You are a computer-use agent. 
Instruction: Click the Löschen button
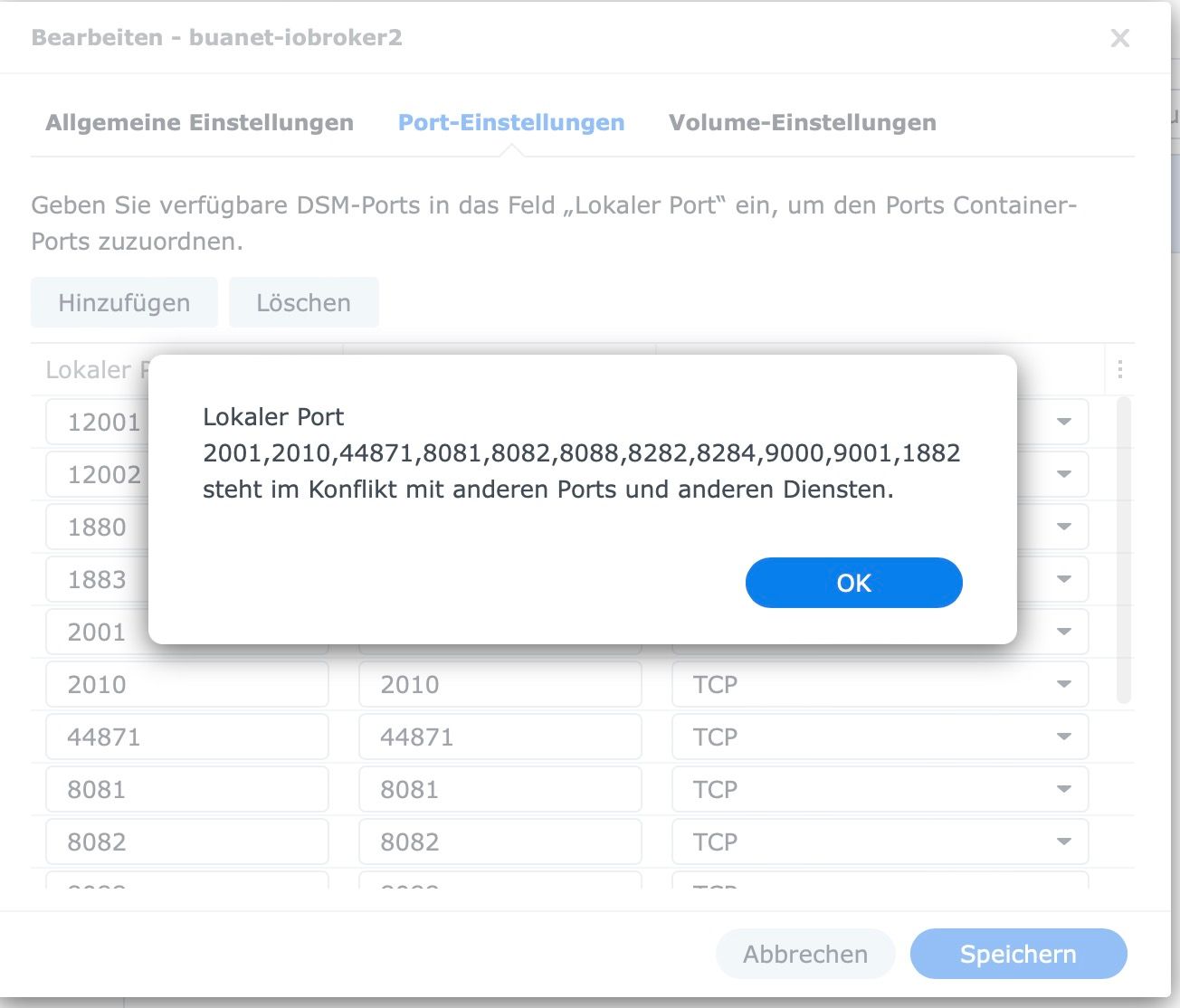[303, 302]
